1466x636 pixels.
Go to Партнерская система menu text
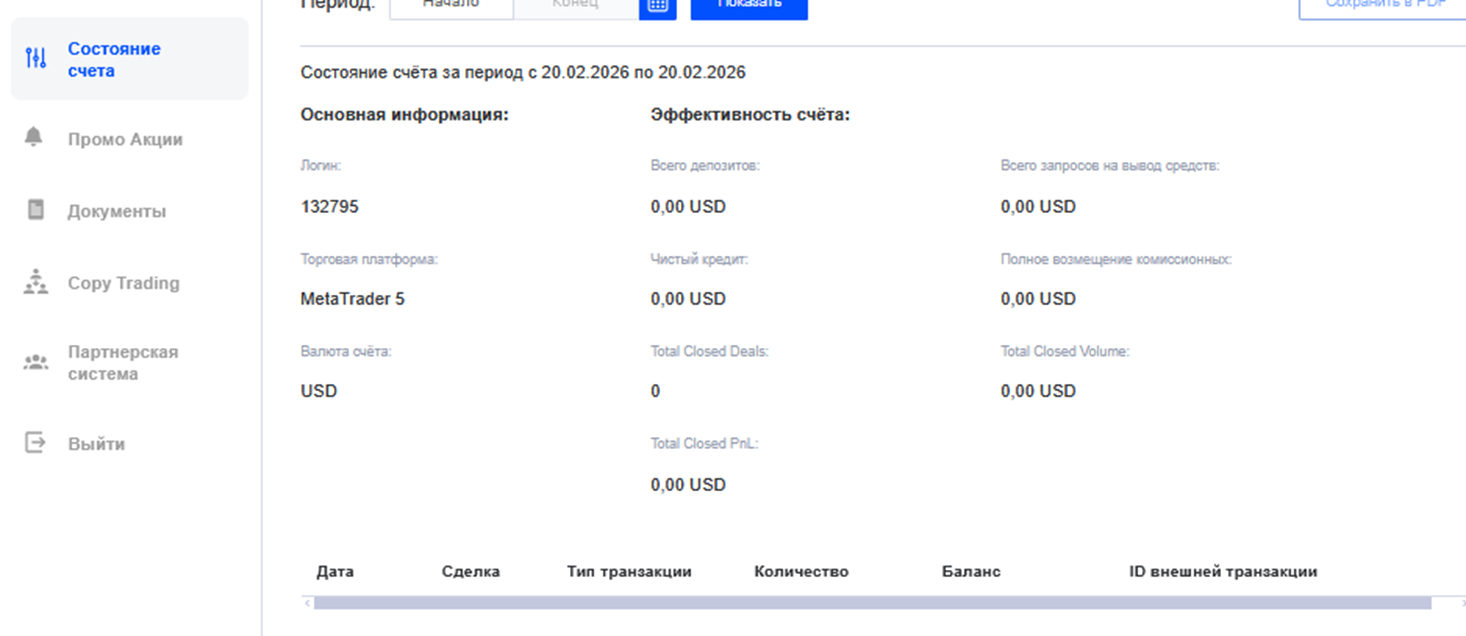(122, 363)
